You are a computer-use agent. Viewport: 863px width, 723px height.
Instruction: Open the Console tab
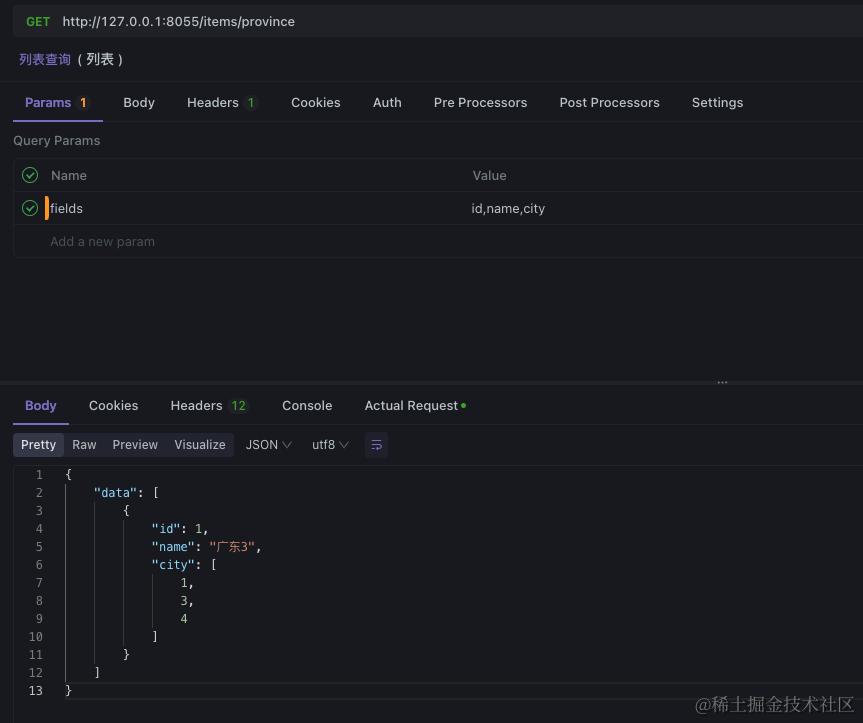(307, 405)
